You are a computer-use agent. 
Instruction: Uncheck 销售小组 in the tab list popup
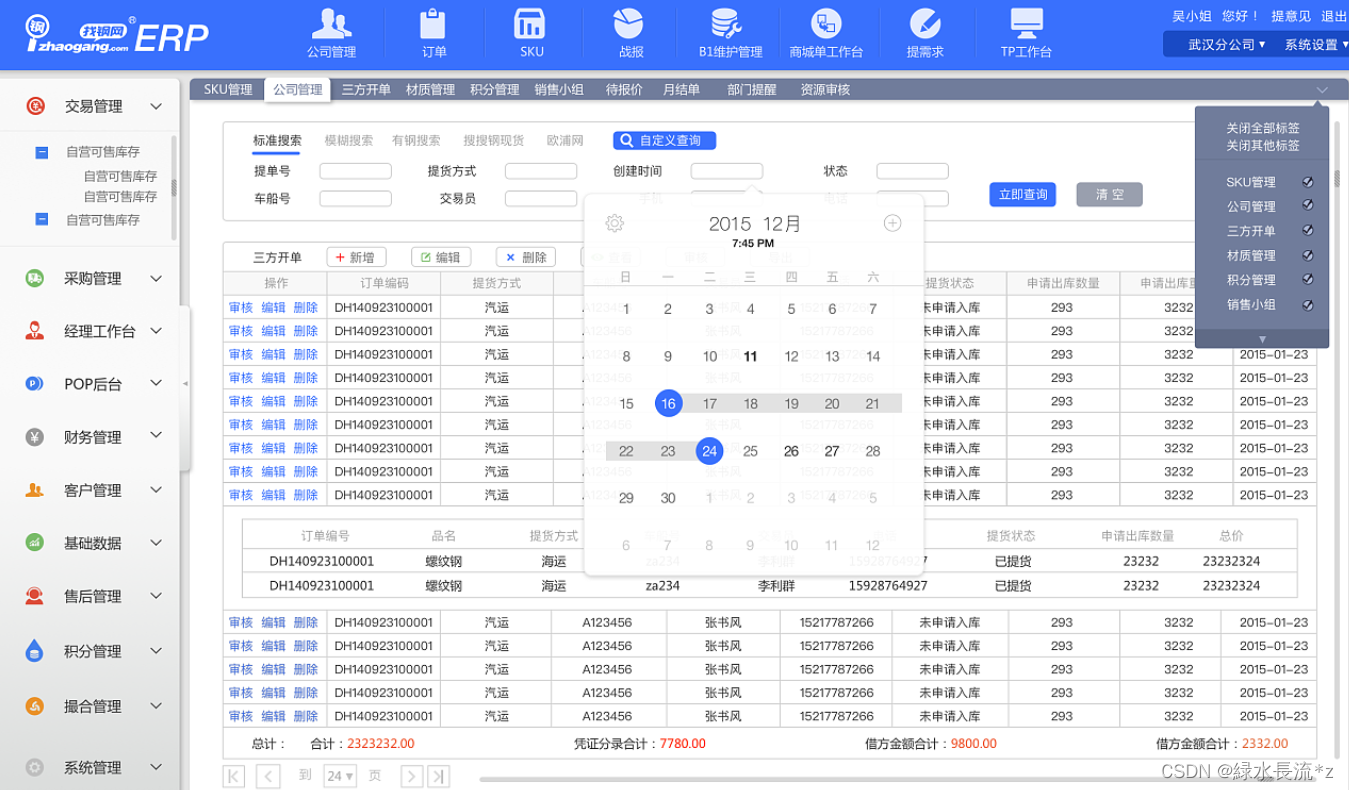click(1308, 305)
